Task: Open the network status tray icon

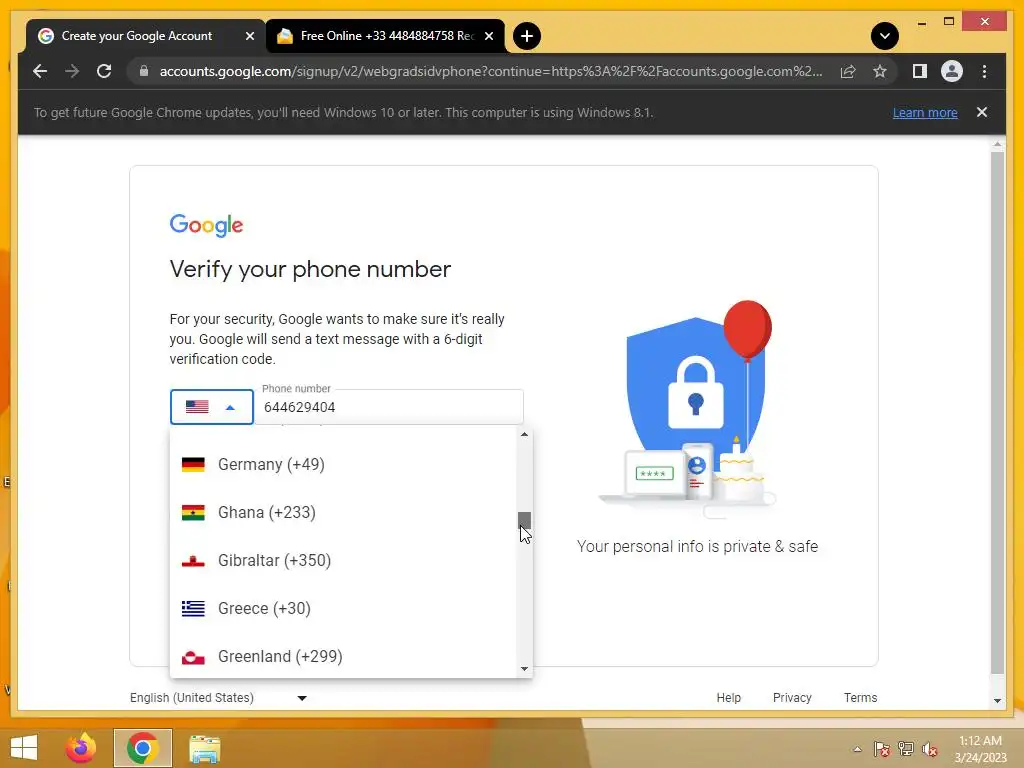Action: [x=906, y=749]
